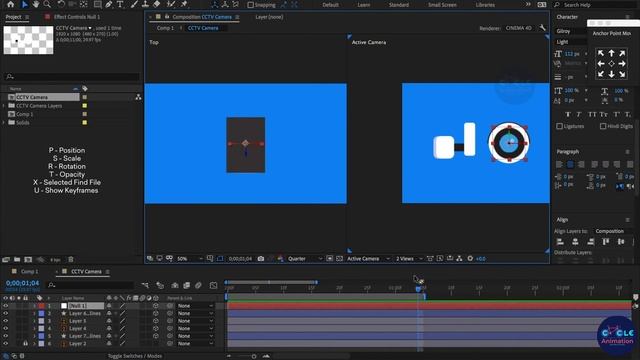Screen dimensions: 640x360
Task: Select Comp 1 item in Project panel
Action: [x=25, y=114]
